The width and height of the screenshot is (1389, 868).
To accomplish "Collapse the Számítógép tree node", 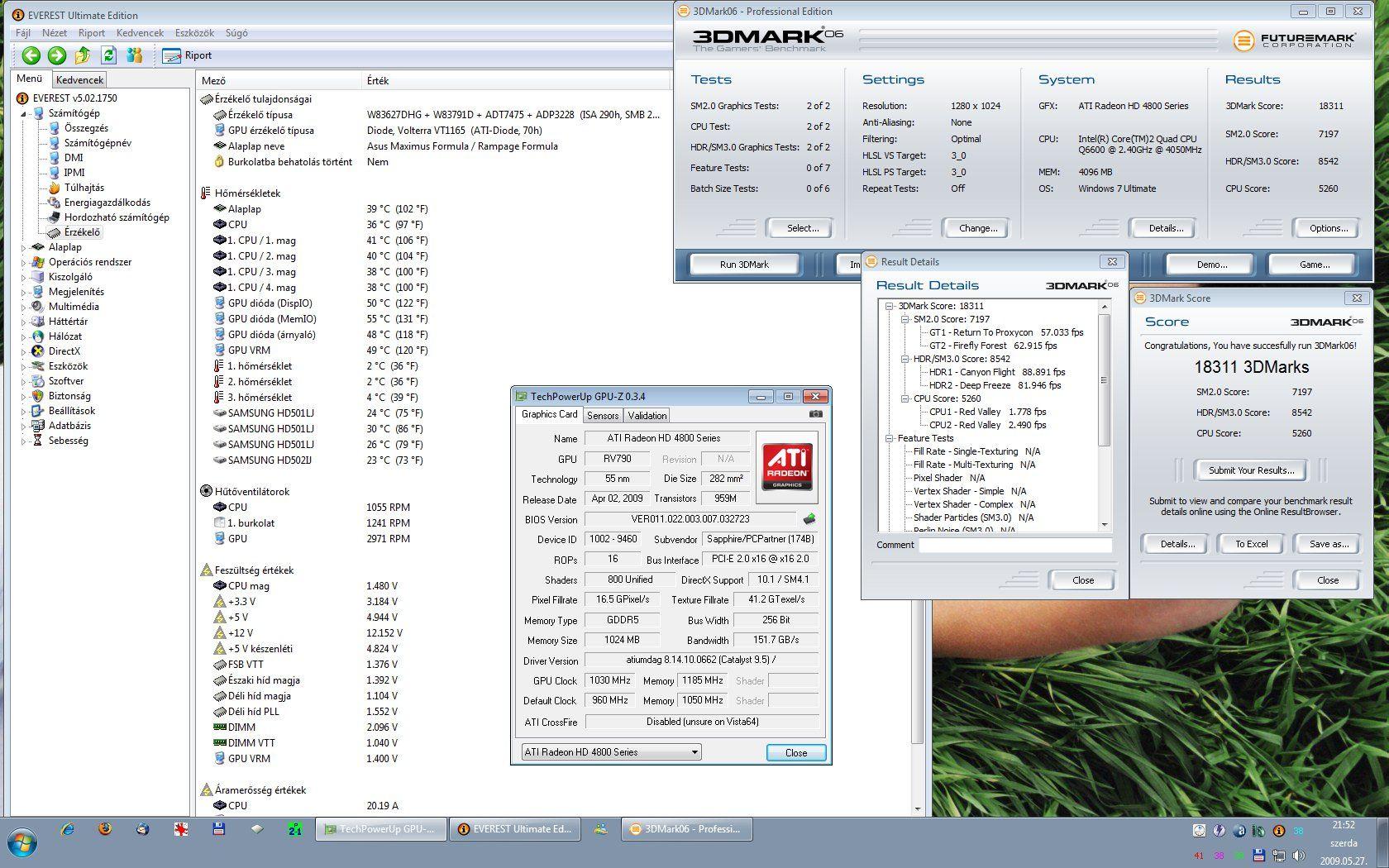I will (x=24, y=113).
